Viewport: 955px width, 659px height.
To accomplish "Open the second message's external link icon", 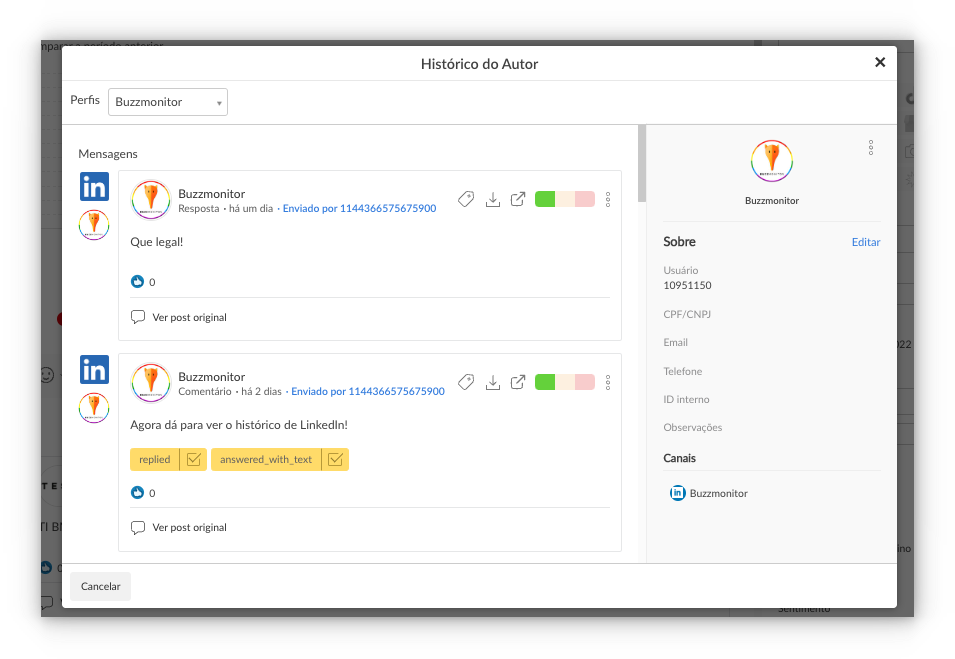I will coord(518,382).
